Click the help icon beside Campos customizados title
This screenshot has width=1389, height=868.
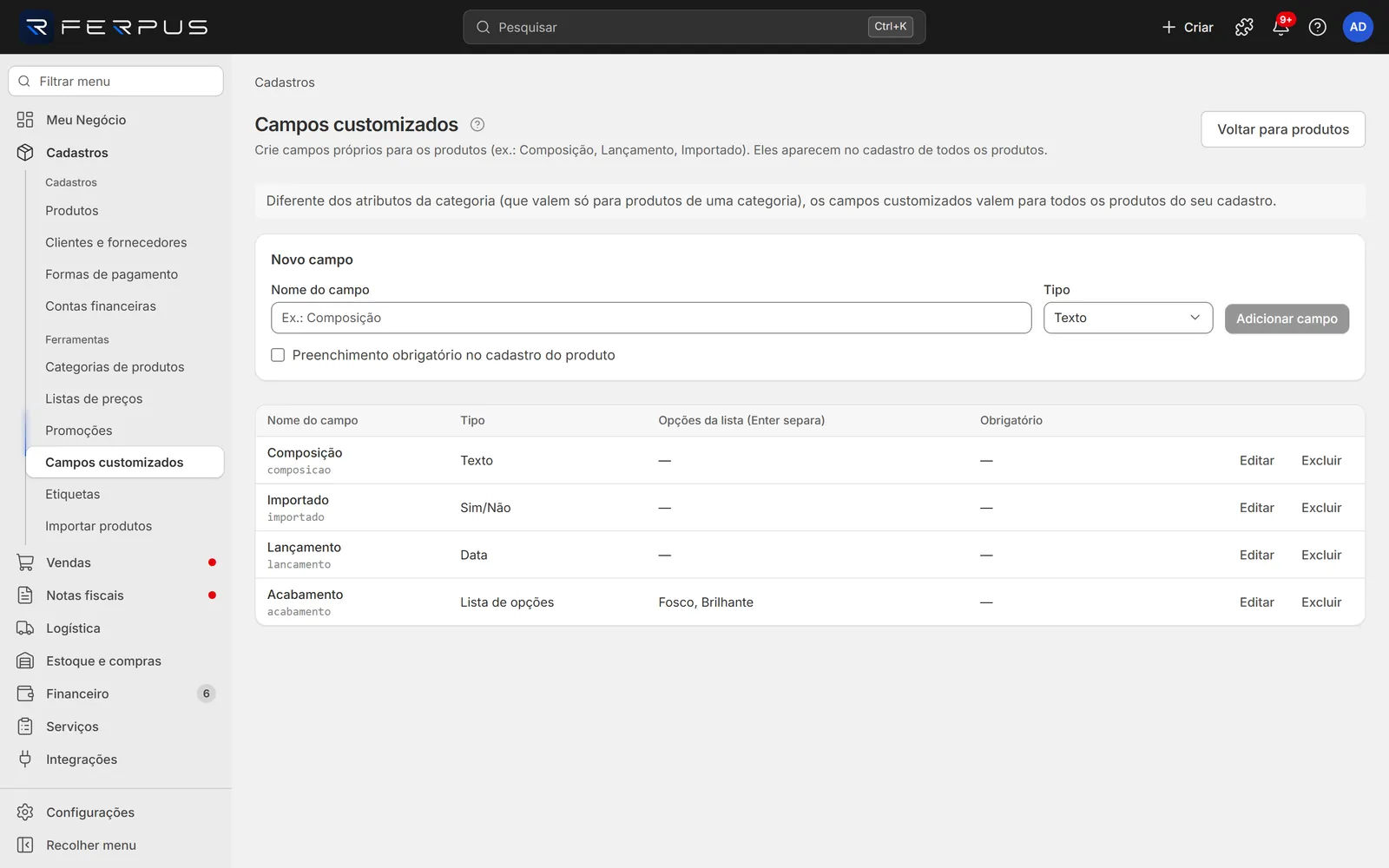click(x=477, y=124)
